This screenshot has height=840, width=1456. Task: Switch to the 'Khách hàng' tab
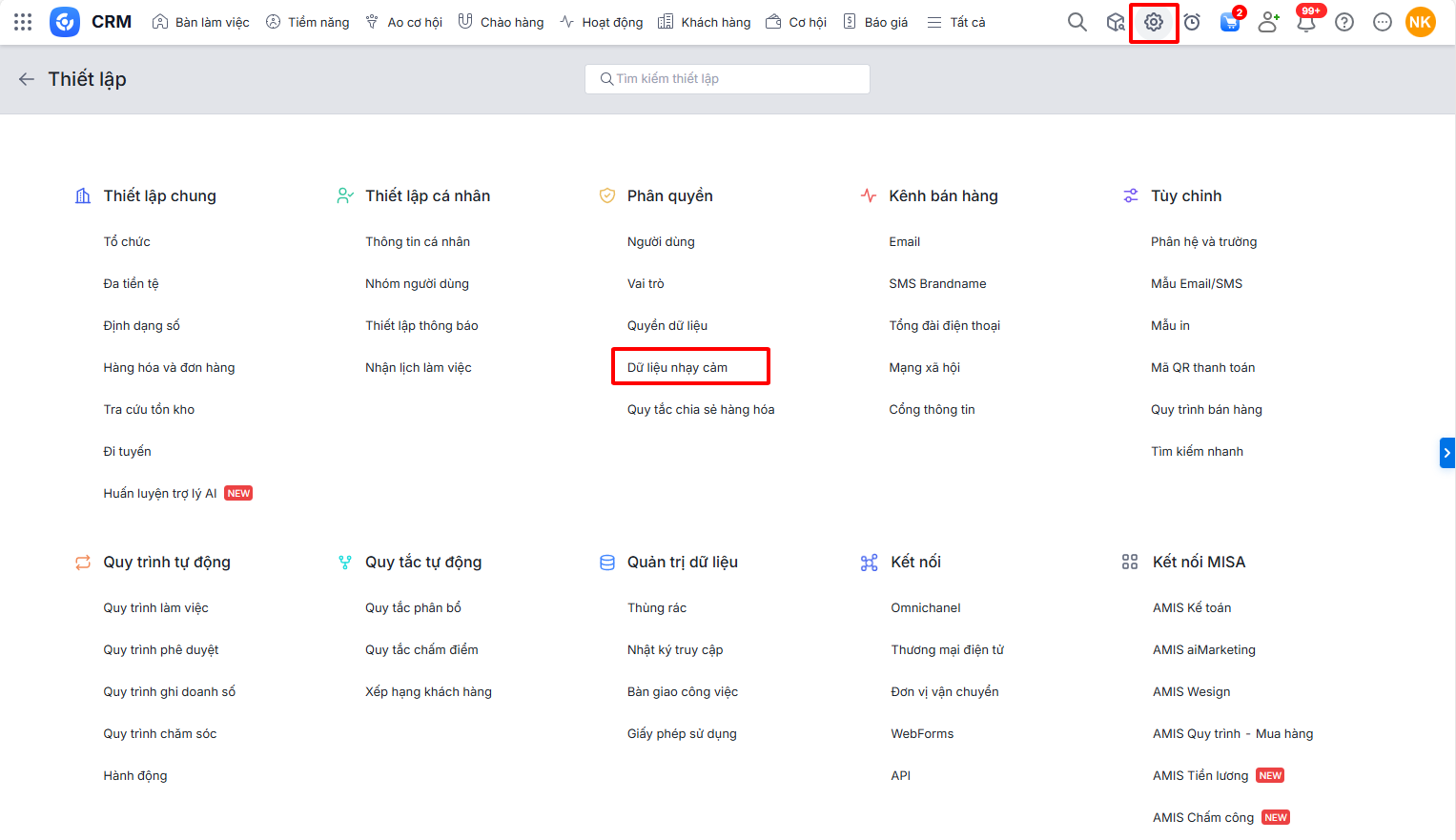(x=705, y=22)
